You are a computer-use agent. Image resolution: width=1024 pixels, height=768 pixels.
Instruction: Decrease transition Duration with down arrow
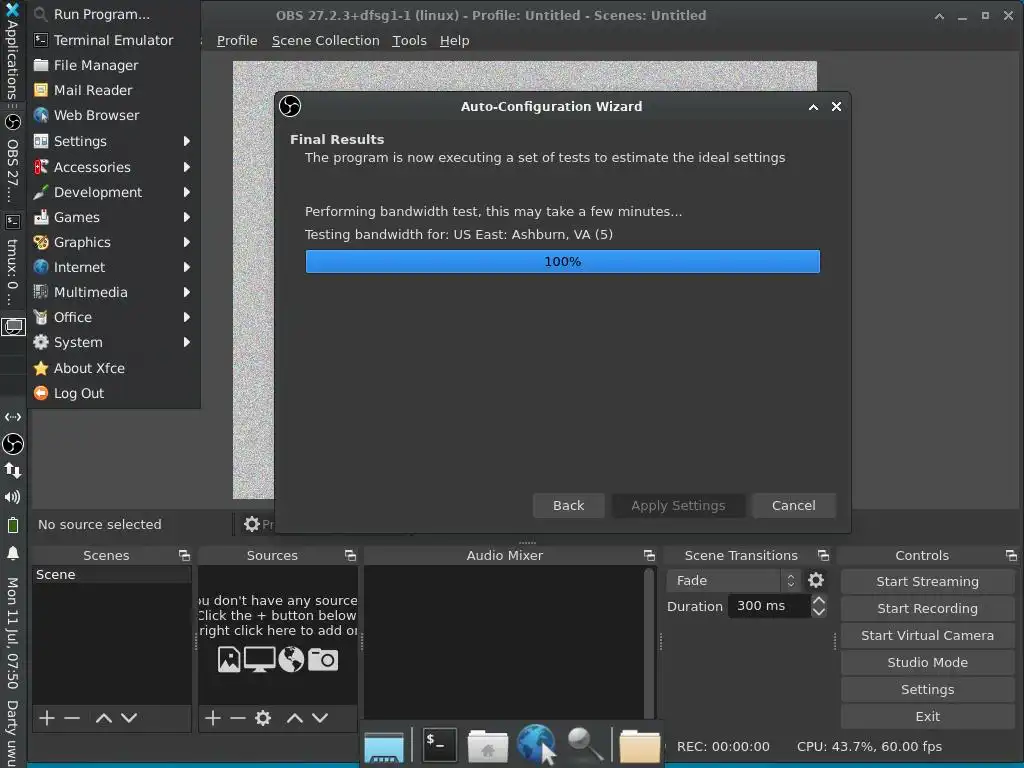pyautogui.click(x=818, y=613)
